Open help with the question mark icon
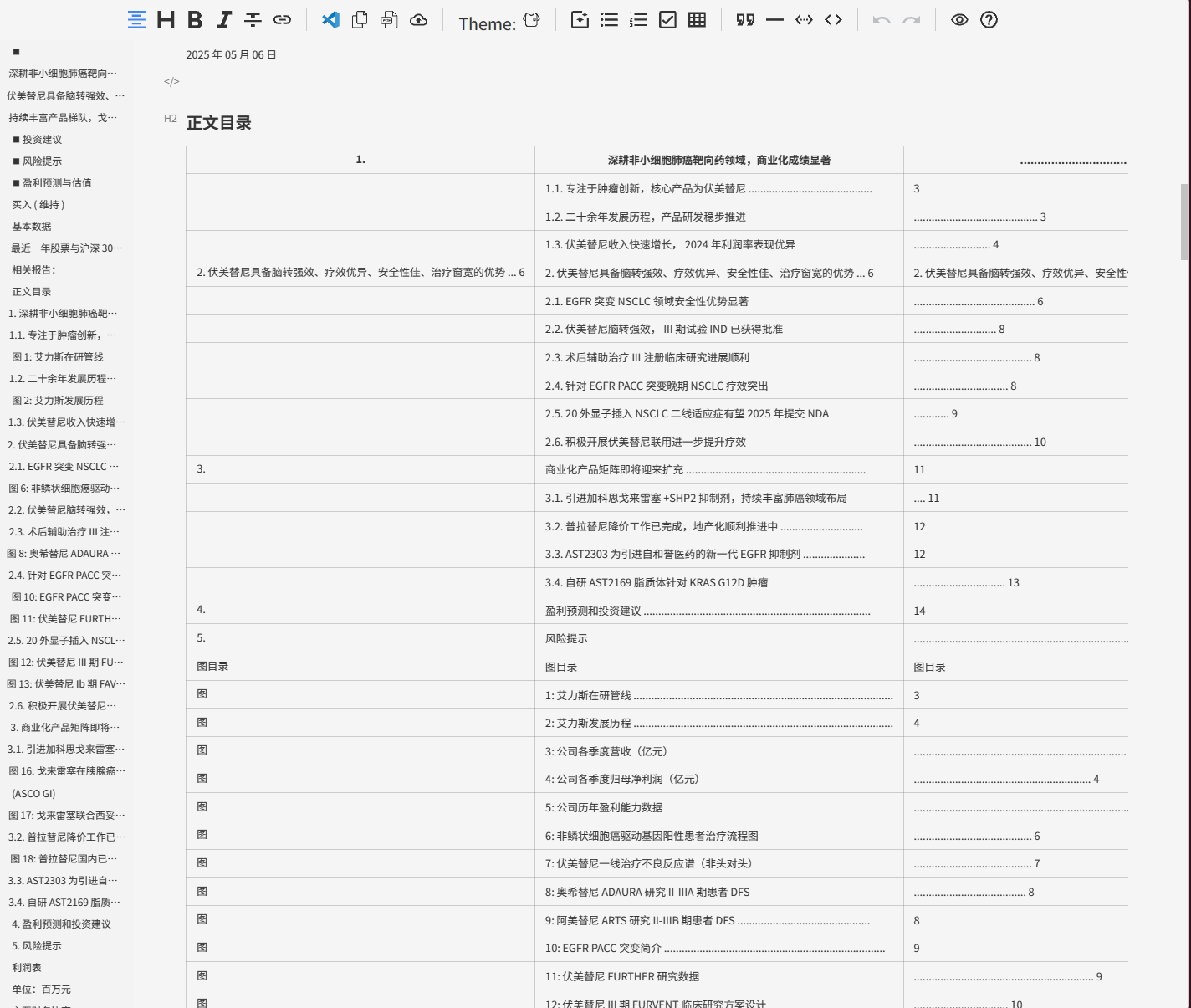The height and width of the screenshot is (1008, 1191). 989,18
